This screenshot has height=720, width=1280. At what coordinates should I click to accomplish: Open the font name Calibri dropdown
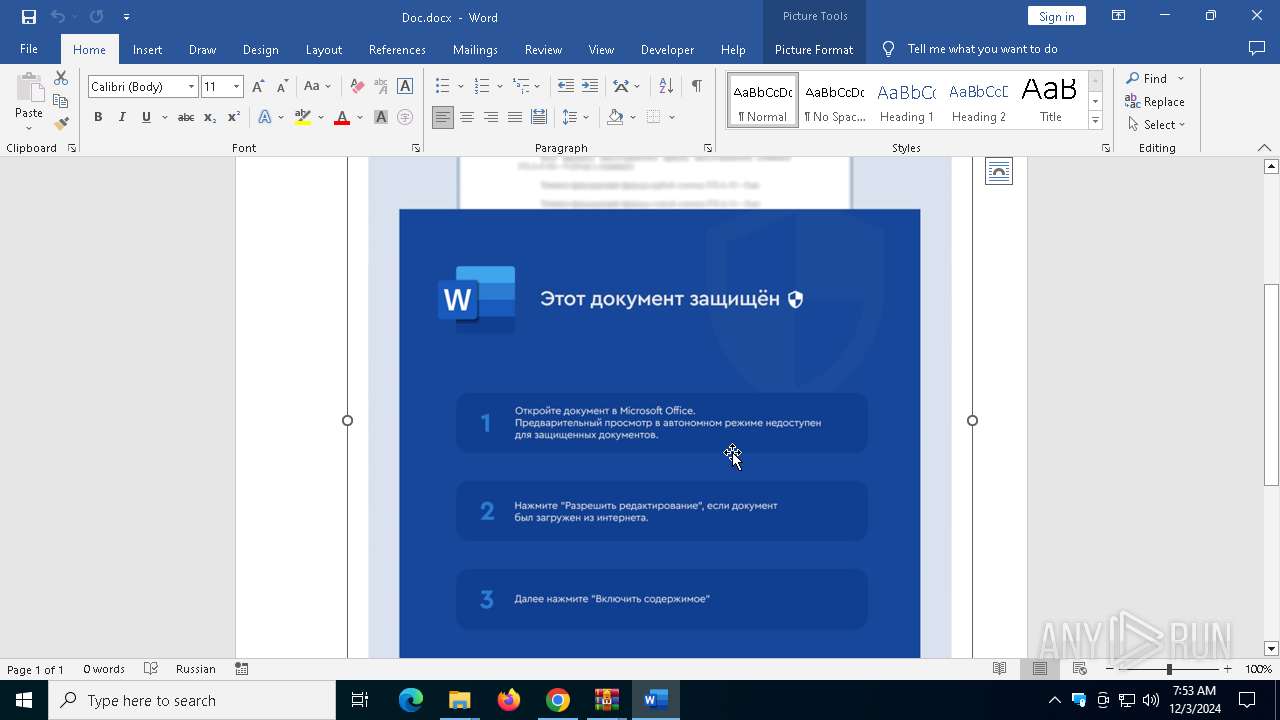tap(191, 87)
